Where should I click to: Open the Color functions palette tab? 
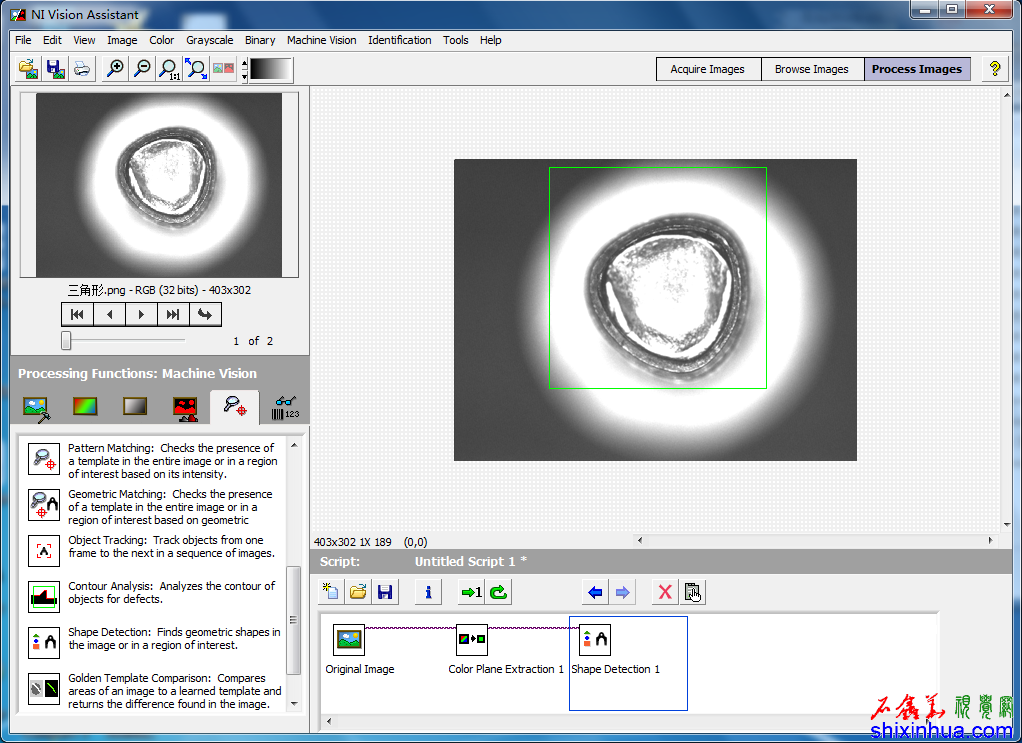tap(85, 407)
